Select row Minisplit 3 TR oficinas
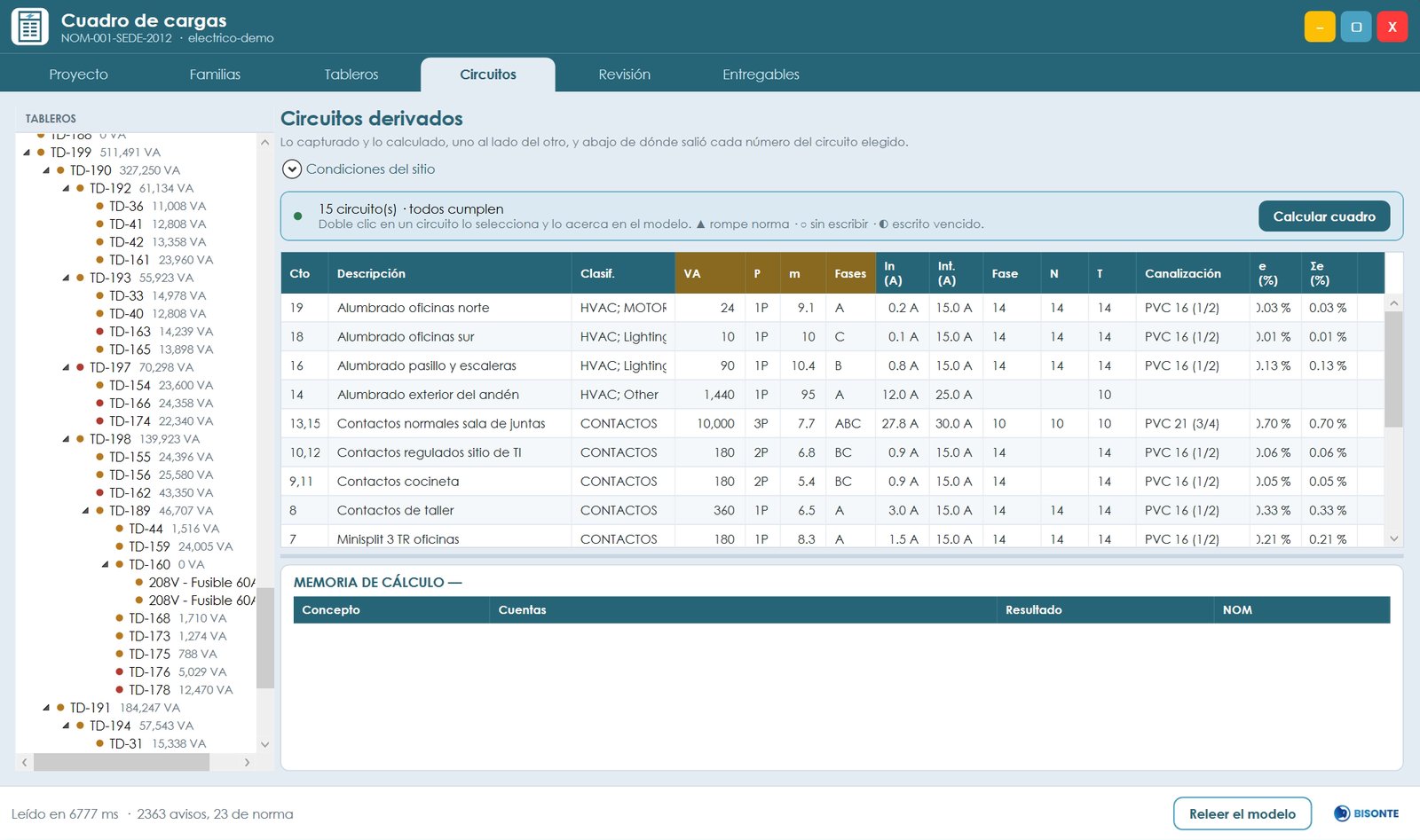This screenshot has height=840, width=1420. pos(832,538)
